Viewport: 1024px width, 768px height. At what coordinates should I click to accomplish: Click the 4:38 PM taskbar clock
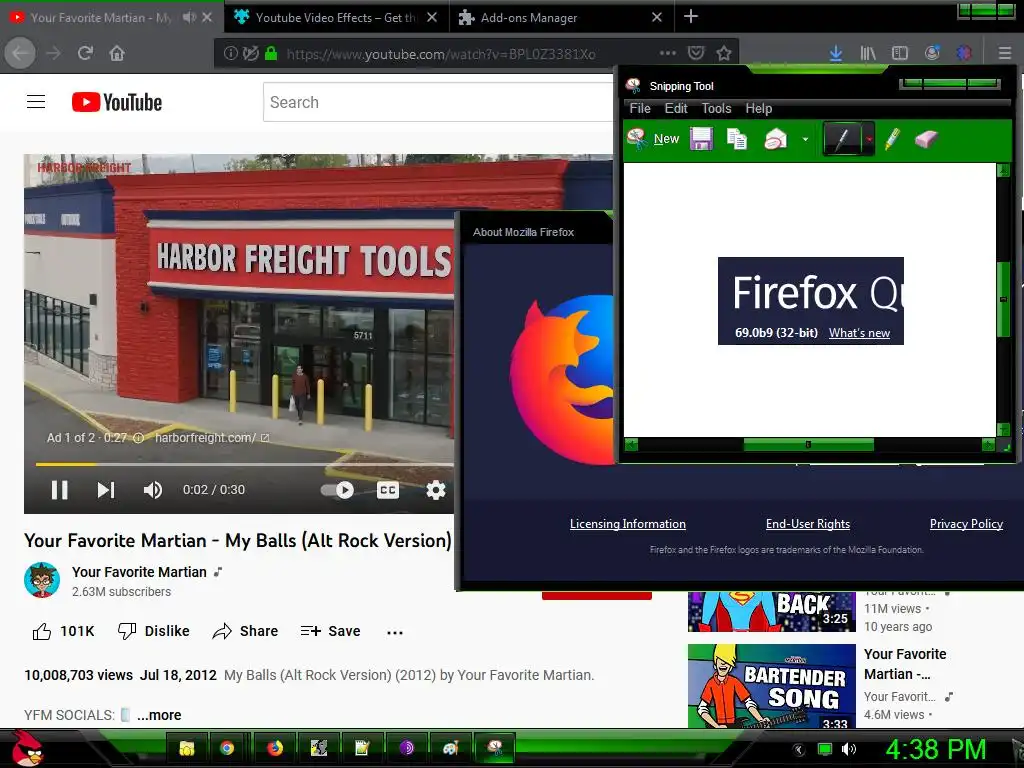(935, 749)
